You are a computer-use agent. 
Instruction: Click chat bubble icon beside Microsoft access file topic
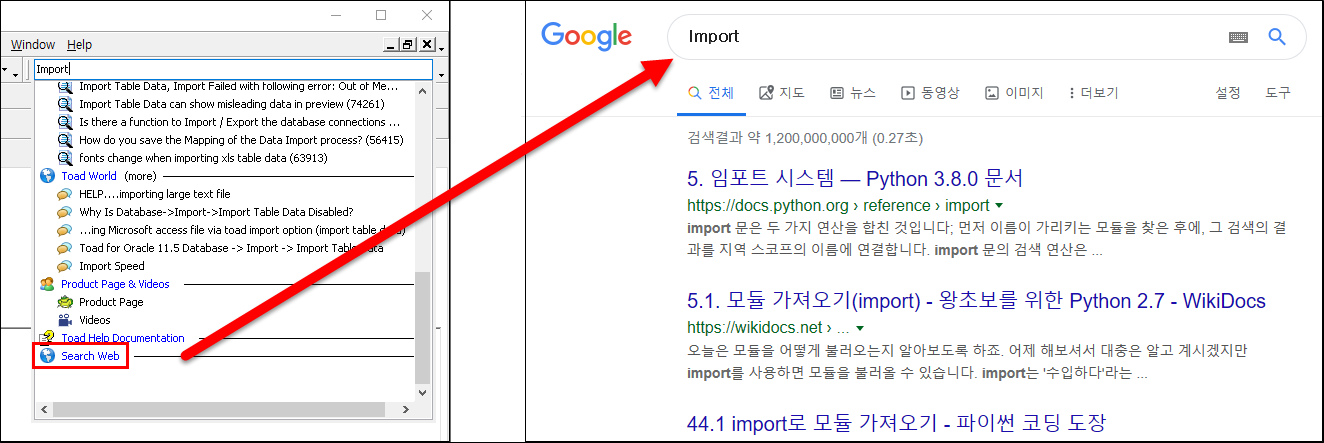coord(65,230)
